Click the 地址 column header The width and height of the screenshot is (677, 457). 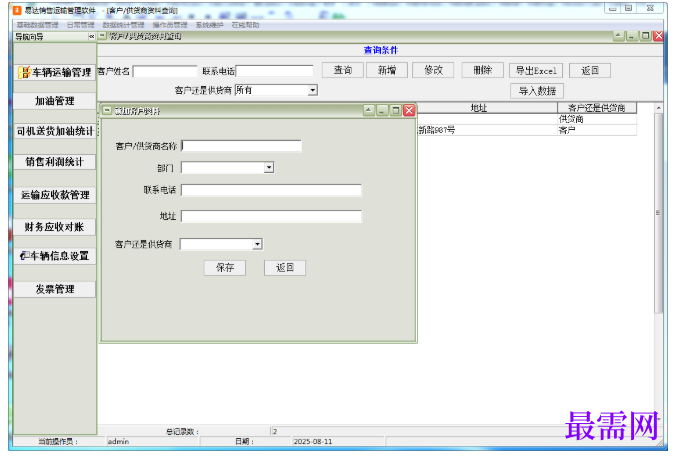pos(478,108)
